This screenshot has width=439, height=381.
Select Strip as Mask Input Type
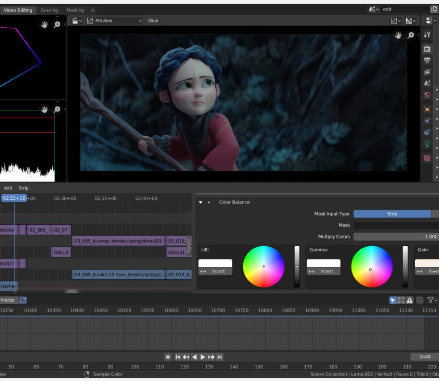pos(392,214)
